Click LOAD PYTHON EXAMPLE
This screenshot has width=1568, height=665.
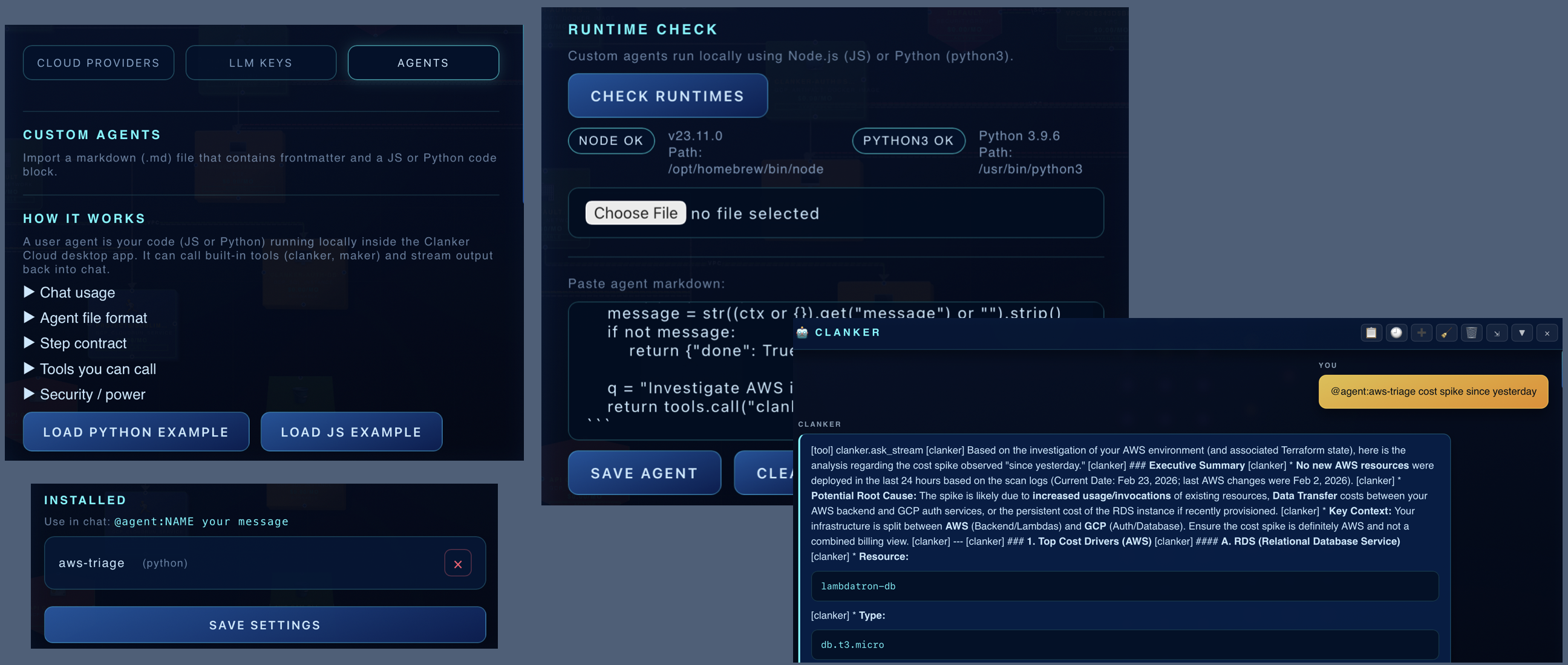pyautogui.click(x=135, y=432)
